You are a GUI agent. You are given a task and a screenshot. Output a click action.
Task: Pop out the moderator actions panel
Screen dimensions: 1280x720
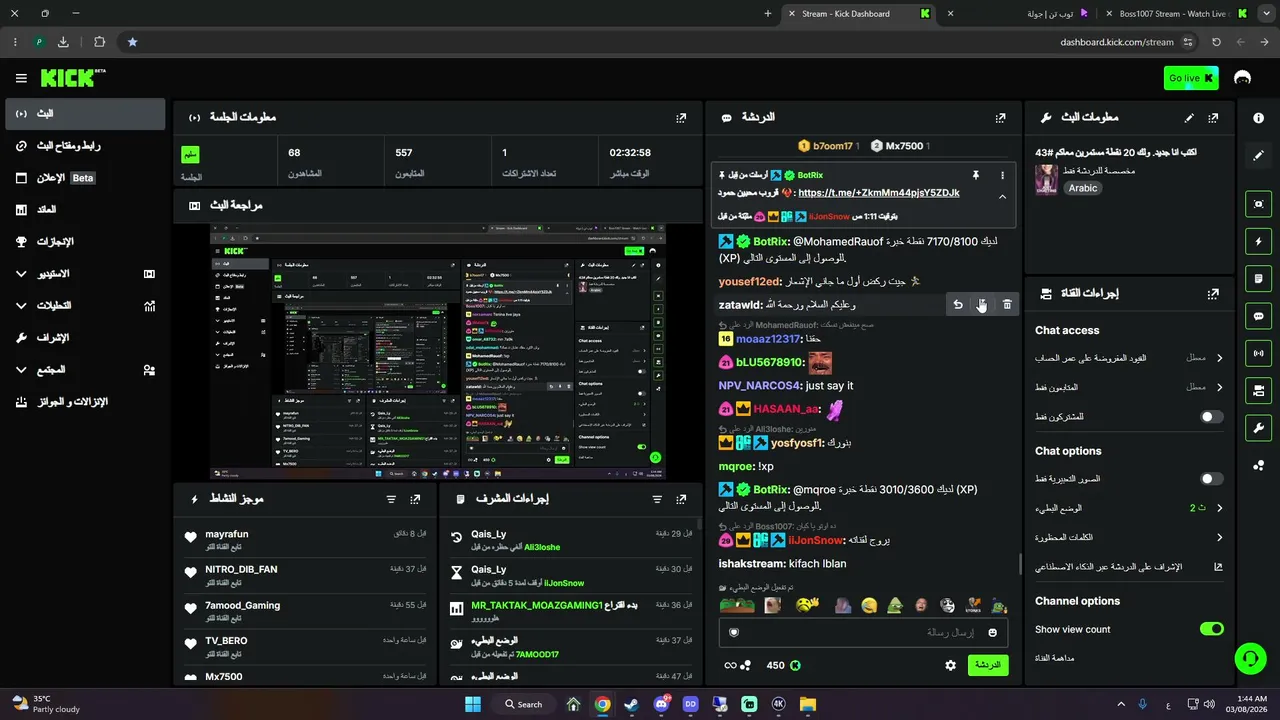tap(681, 499)
